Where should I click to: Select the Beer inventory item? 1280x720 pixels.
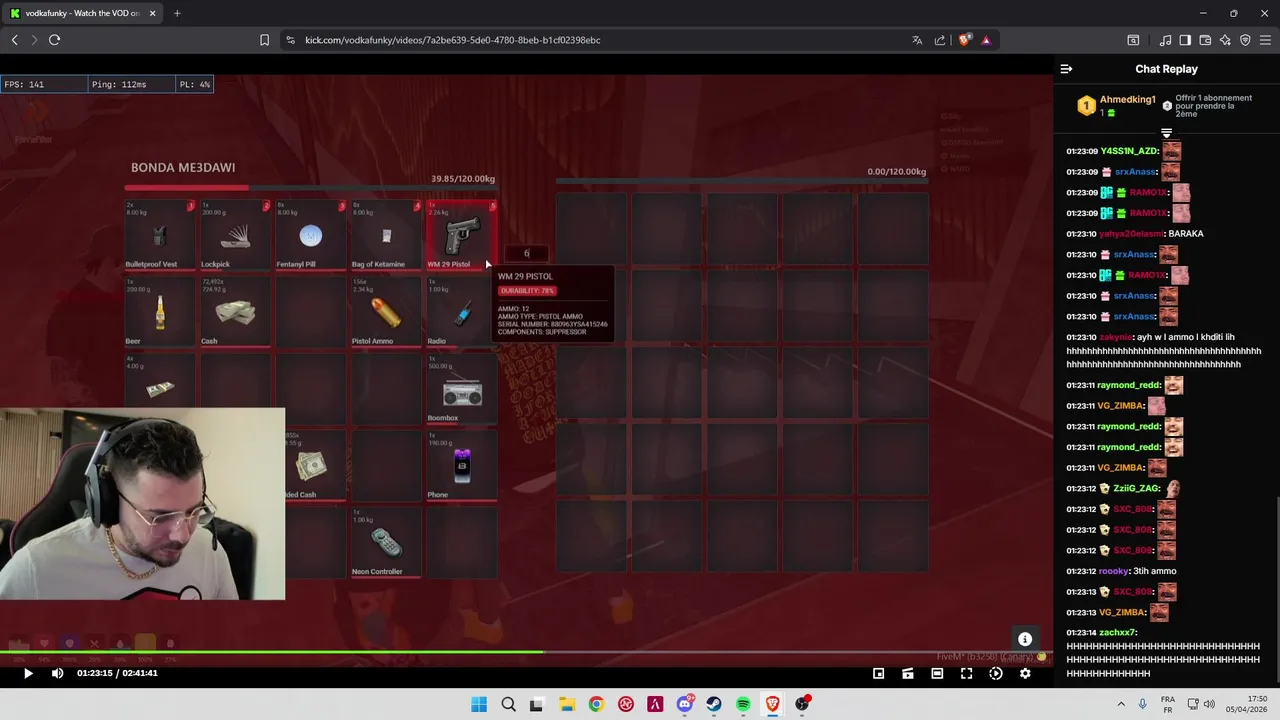(160, 313)
